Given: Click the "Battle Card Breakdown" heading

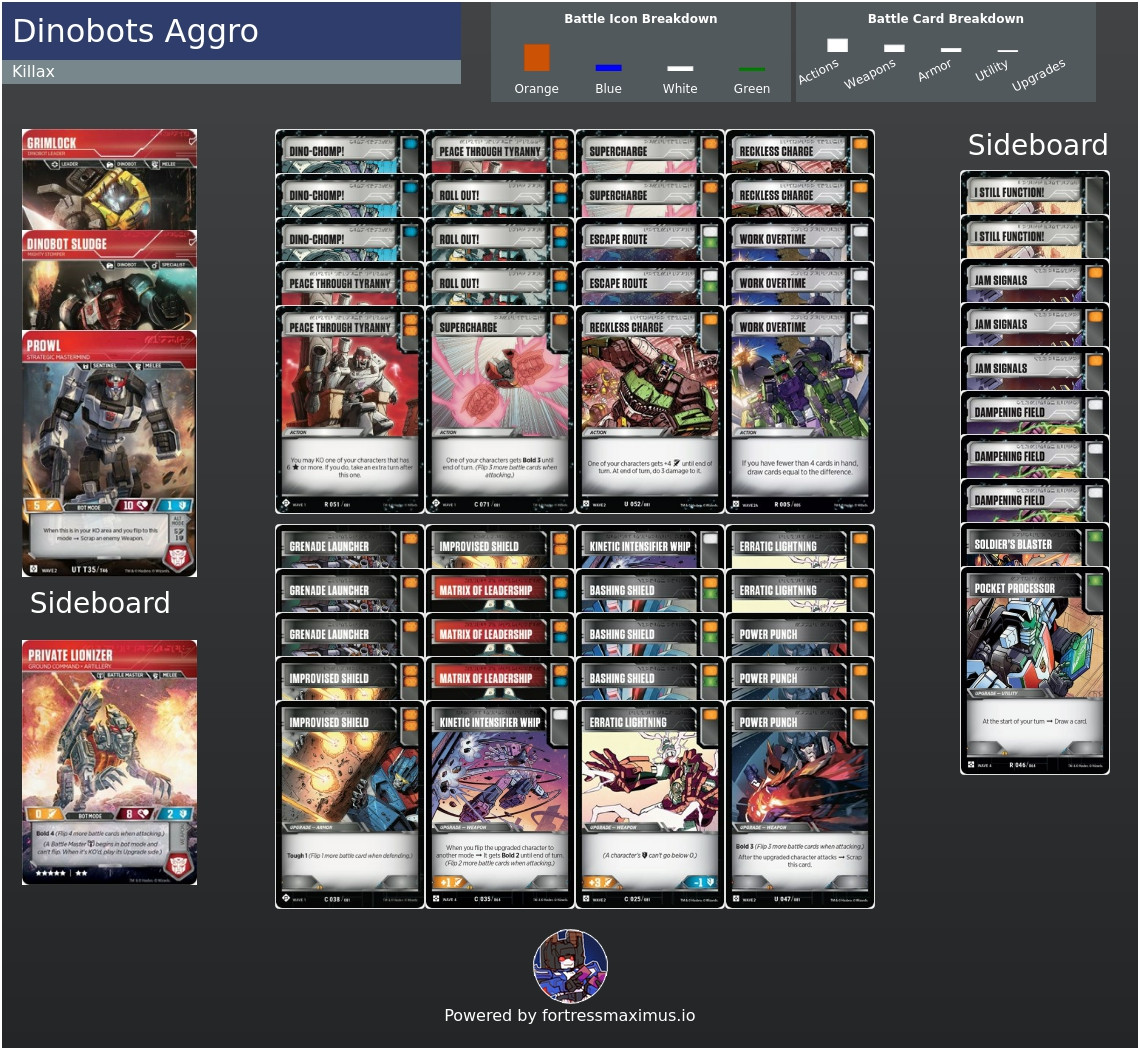Looking at the screenshot, I should (x=945, y=19).
